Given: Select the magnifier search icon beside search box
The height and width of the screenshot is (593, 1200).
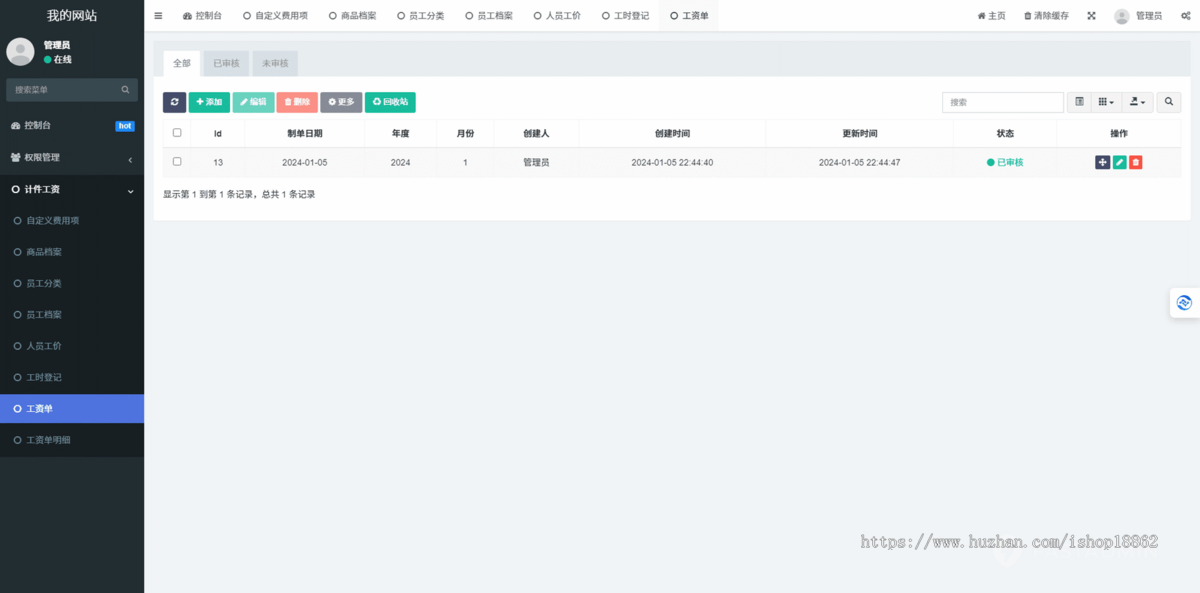Looking at the screenshot, I should (x=1168, y=102).
